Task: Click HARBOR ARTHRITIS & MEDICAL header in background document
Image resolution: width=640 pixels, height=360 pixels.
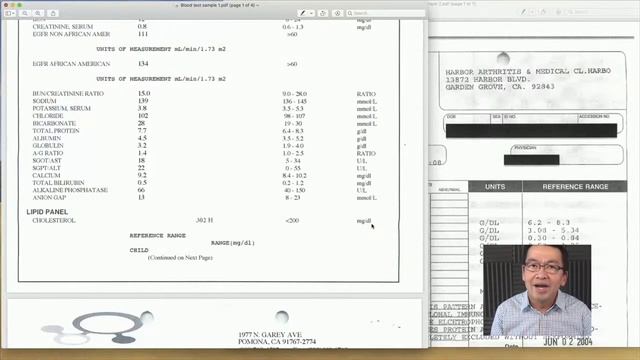Action: (x=528, y=71)
